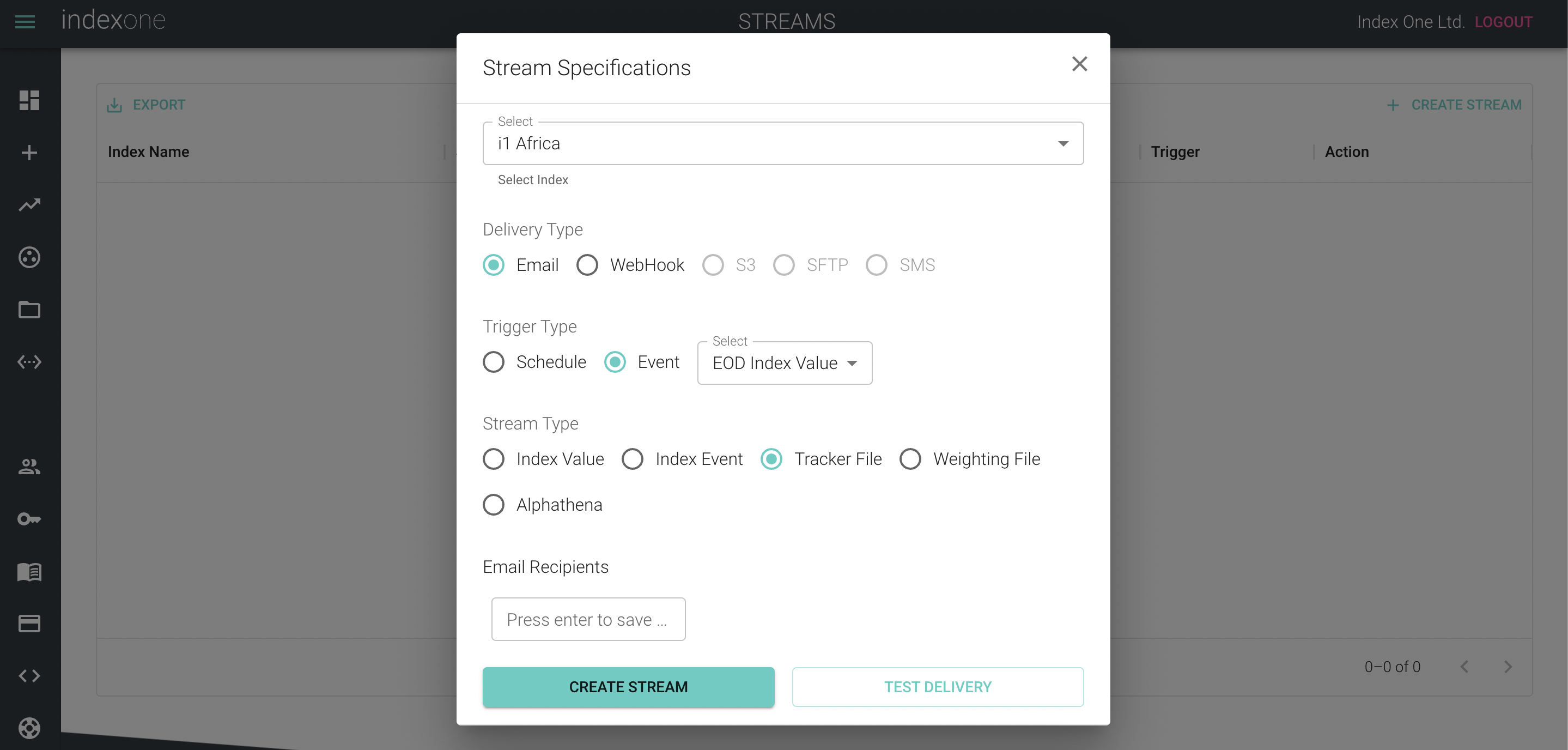Viewport: 1568px width, 750px height.
Task: Select Weighting File stream type
Action: coord(910,458)
